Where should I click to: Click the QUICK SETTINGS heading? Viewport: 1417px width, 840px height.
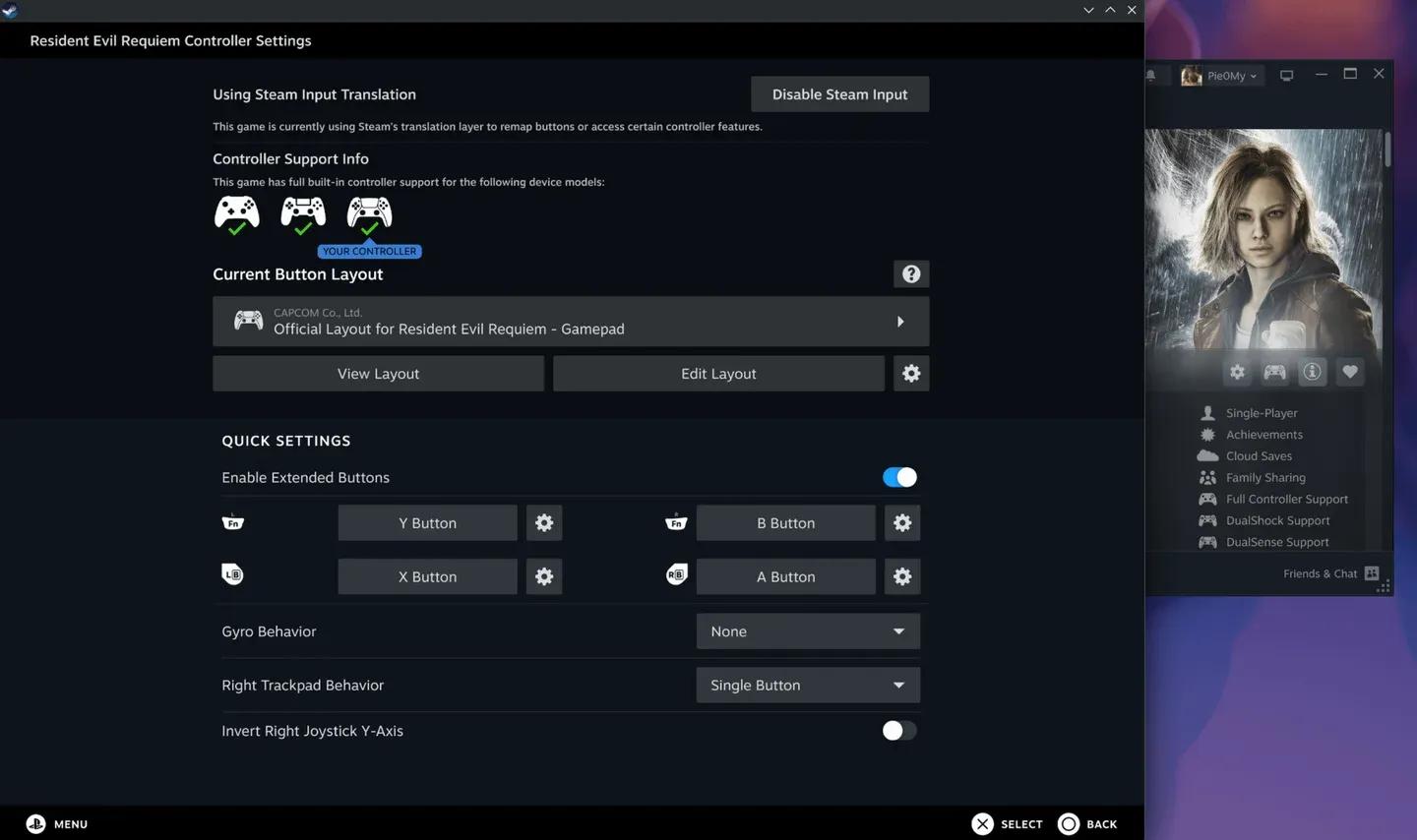point(286,441)
